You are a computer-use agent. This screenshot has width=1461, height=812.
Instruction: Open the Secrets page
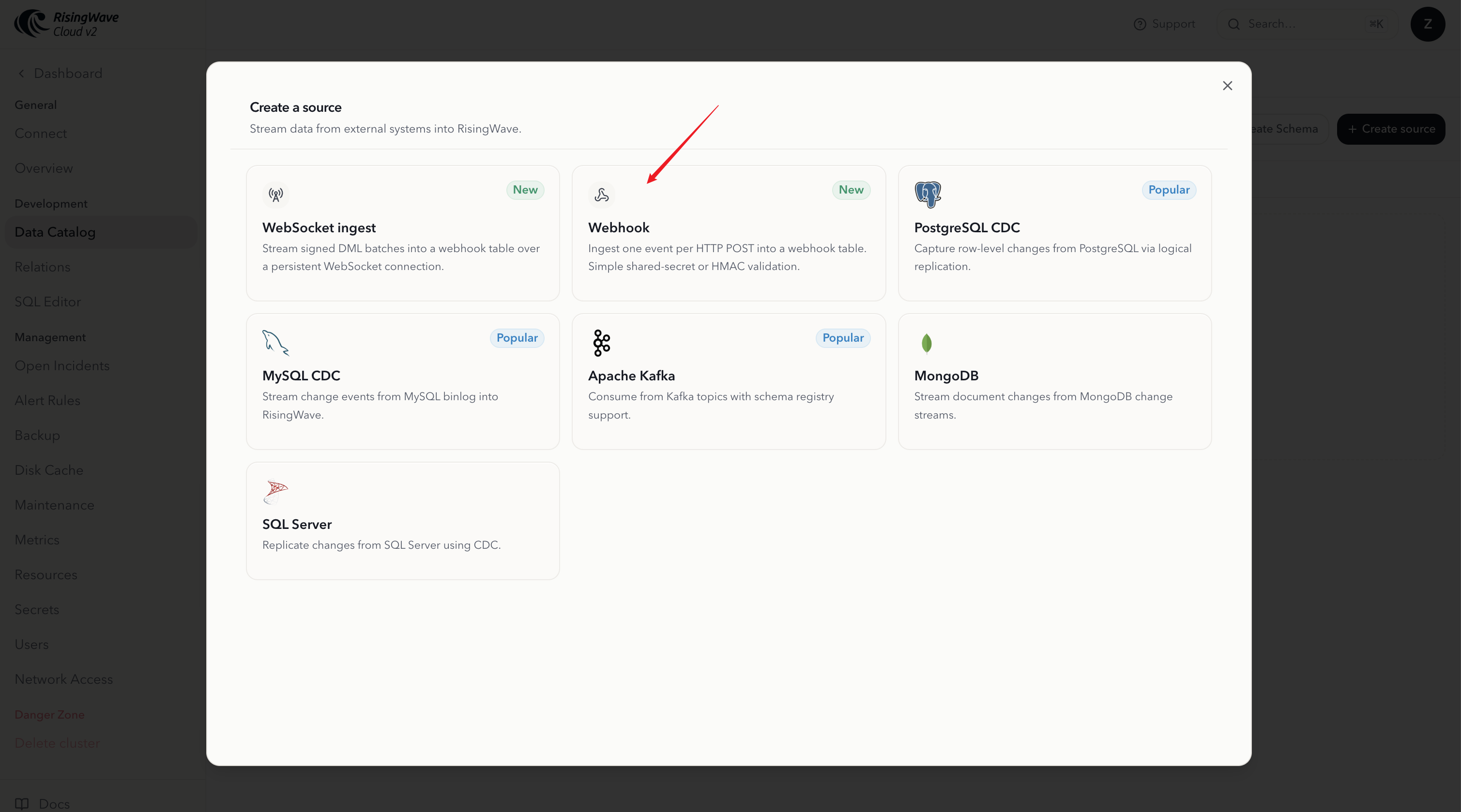[x=37, y=610]
